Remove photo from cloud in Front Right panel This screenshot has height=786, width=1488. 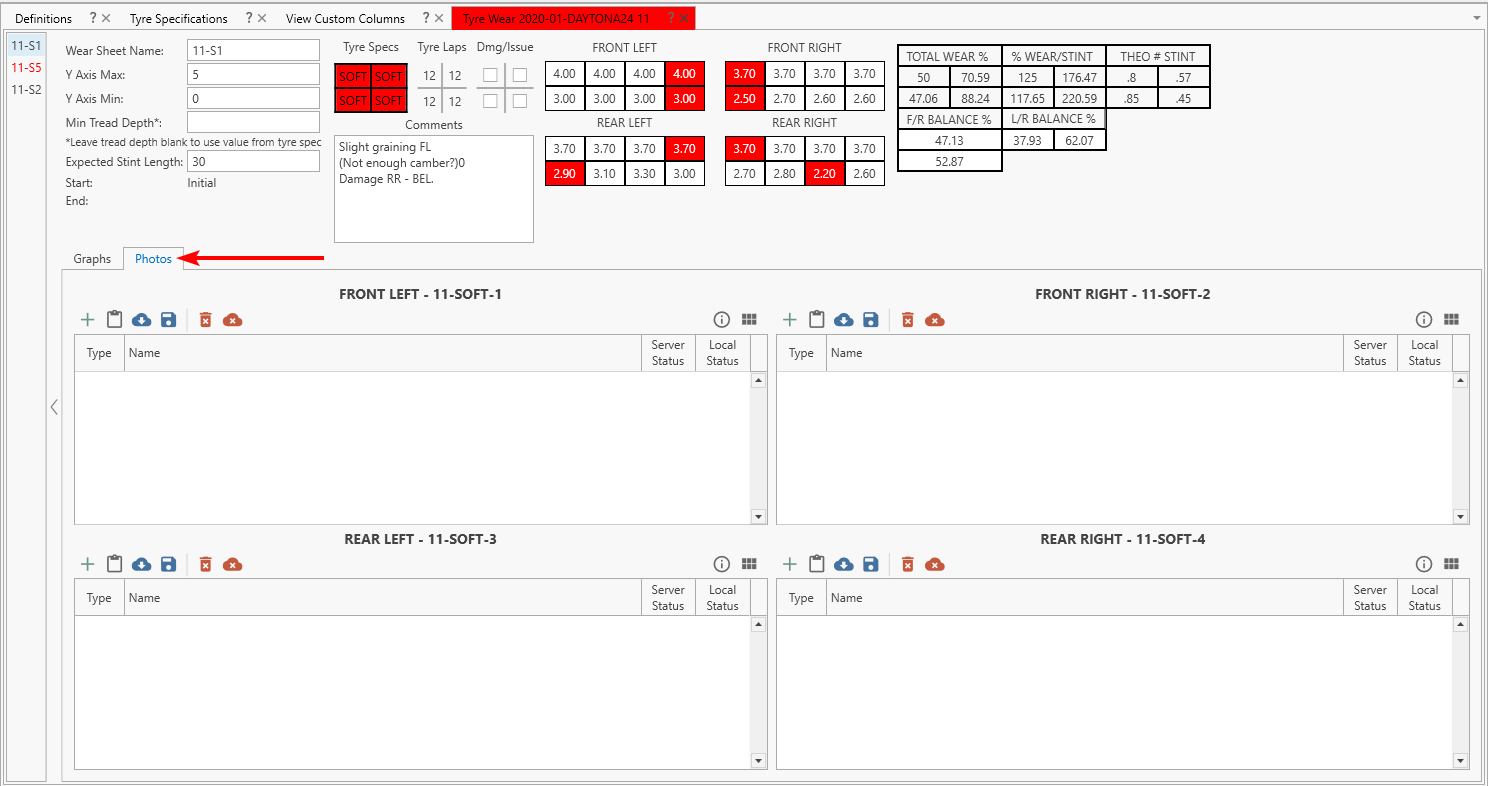pos(935,320)
